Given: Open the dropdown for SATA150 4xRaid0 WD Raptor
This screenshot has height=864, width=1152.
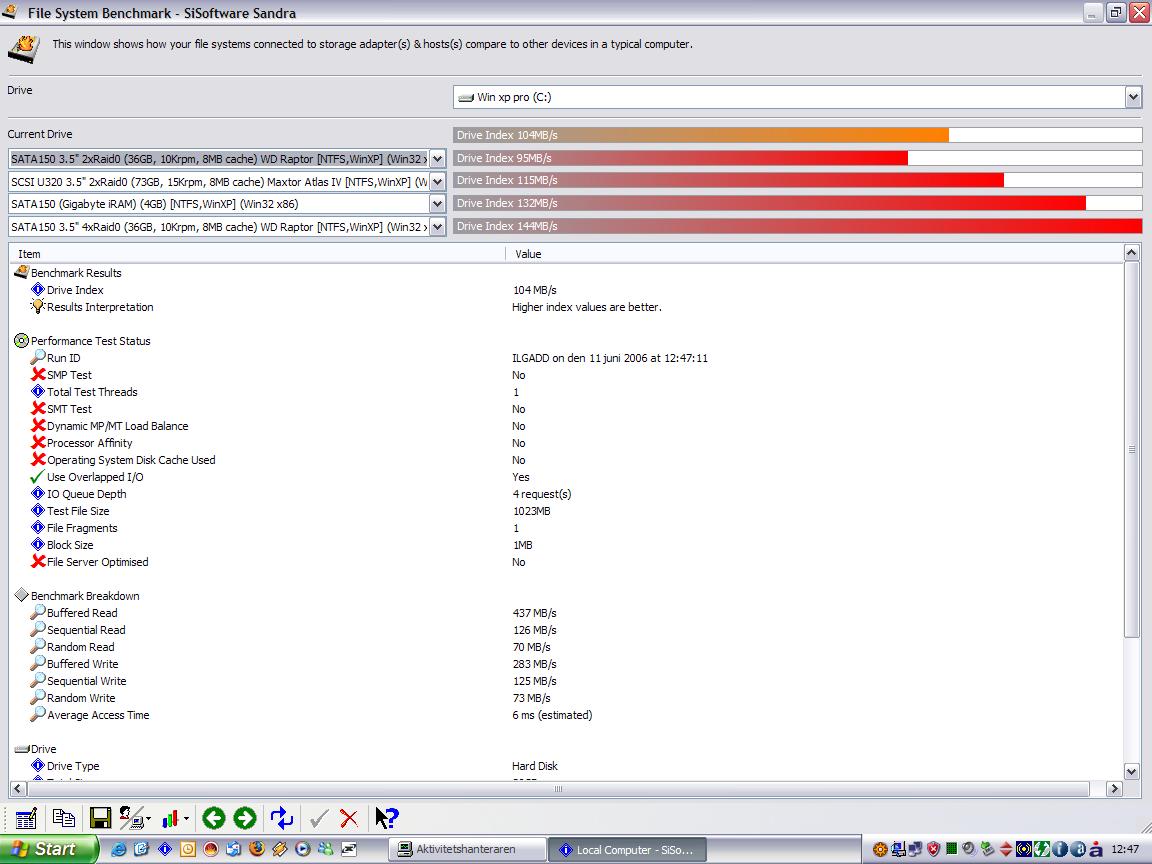Looking at the screenshot, I should tap(437, 227).
